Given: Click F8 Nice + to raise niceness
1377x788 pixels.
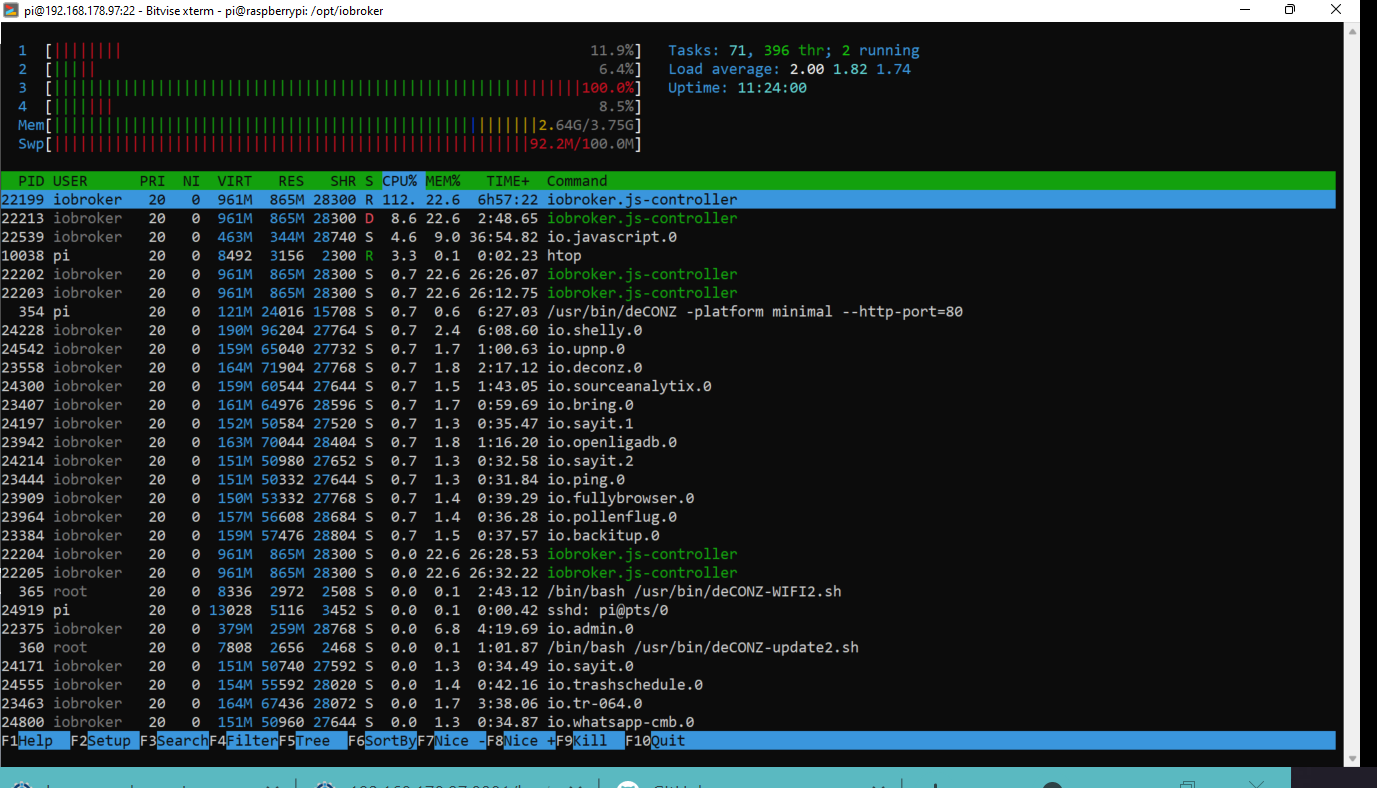Looking at the screenshot, I should coord(520,741).
